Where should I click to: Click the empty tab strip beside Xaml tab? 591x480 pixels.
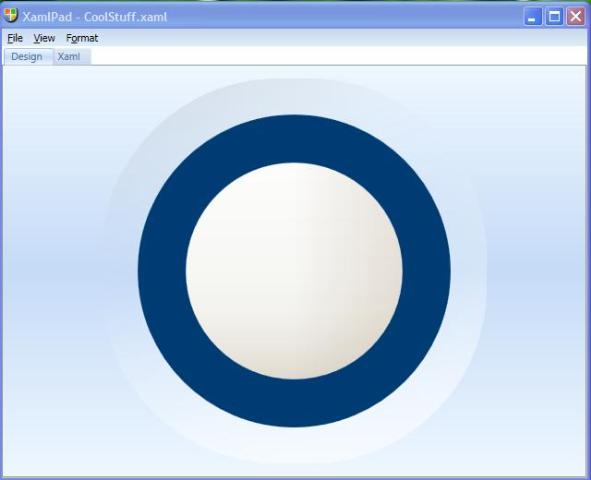pos(338,57)
